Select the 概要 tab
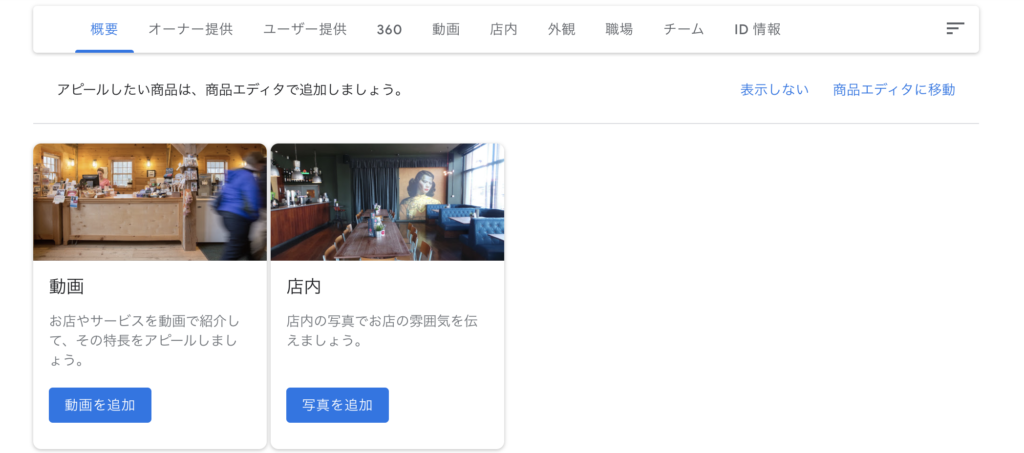Screen dimensions: 1024x453 click(x=104, y=29)
